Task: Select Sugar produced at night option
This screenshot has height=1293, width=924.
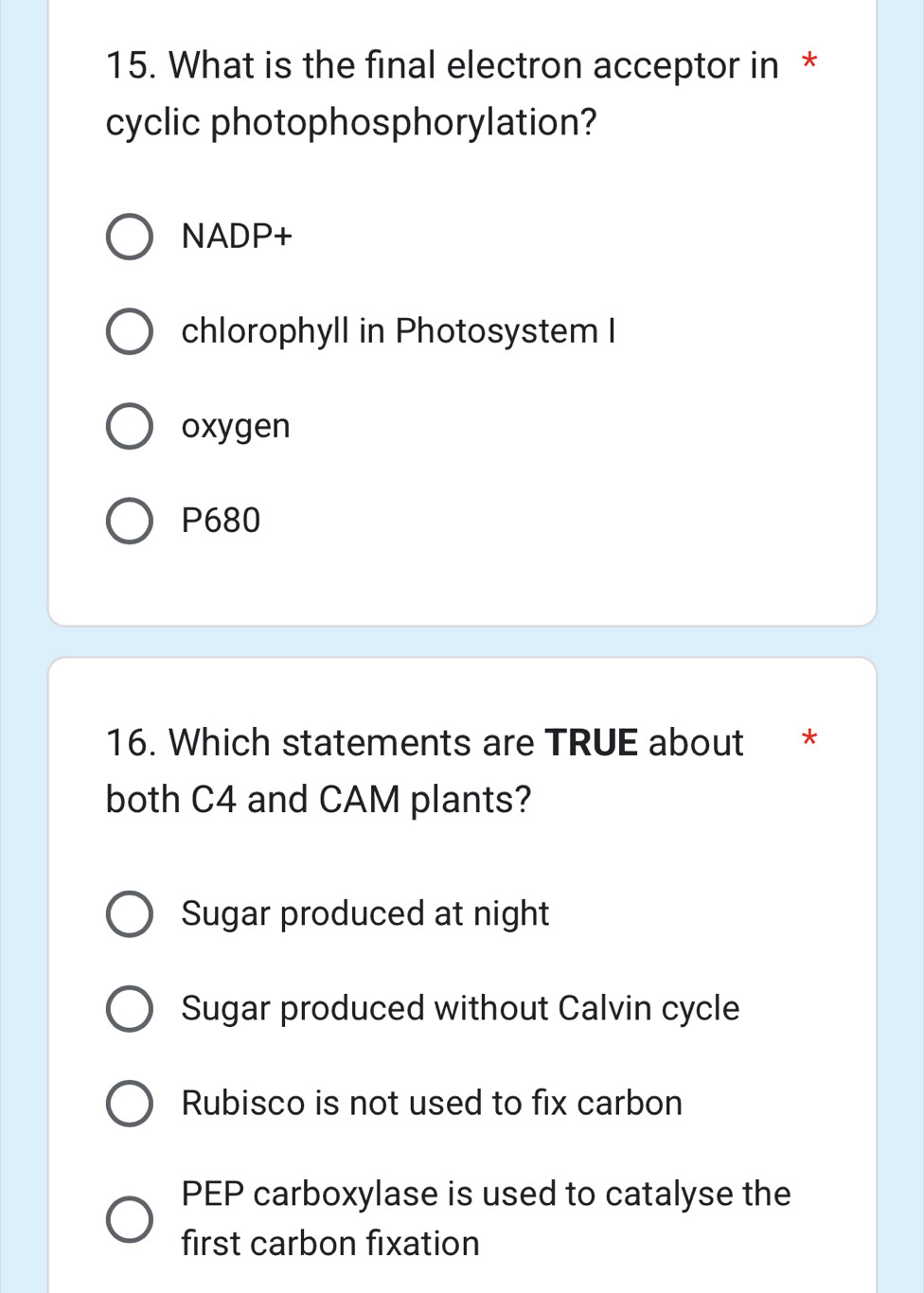Action: pos(129,914)
